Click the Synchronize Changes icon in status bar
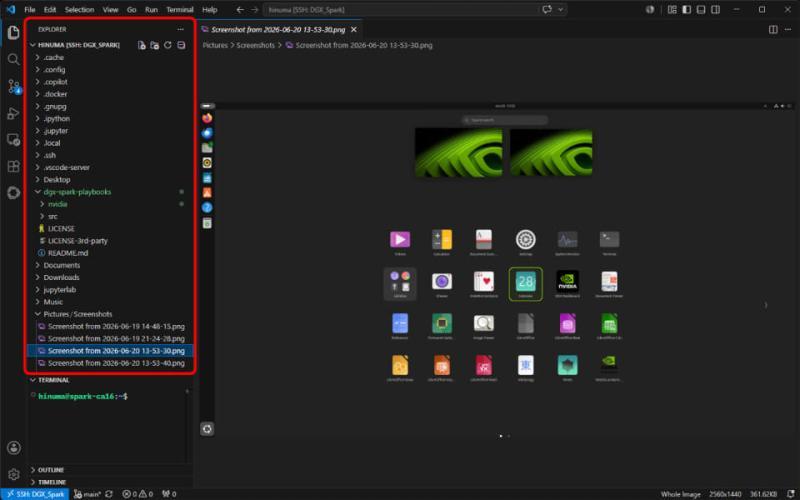This screenshot has width=800, height=500. pyautogui.click(x=109, y=494)
